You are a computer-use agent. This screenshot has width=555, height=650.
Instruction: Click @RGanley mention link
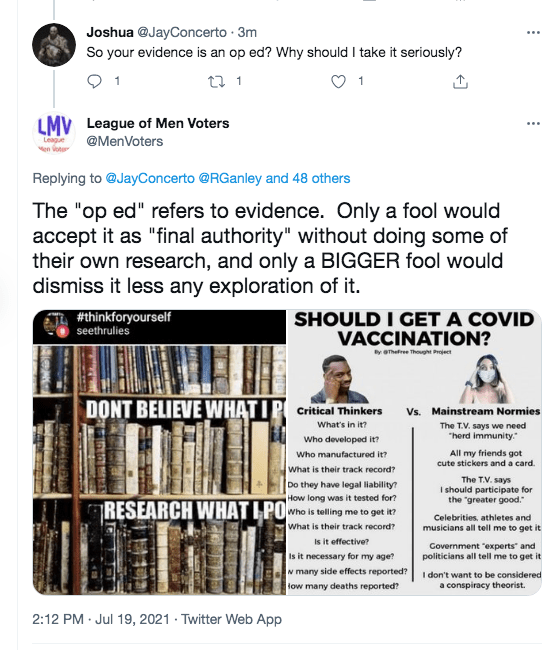click(x=230, y=178)
